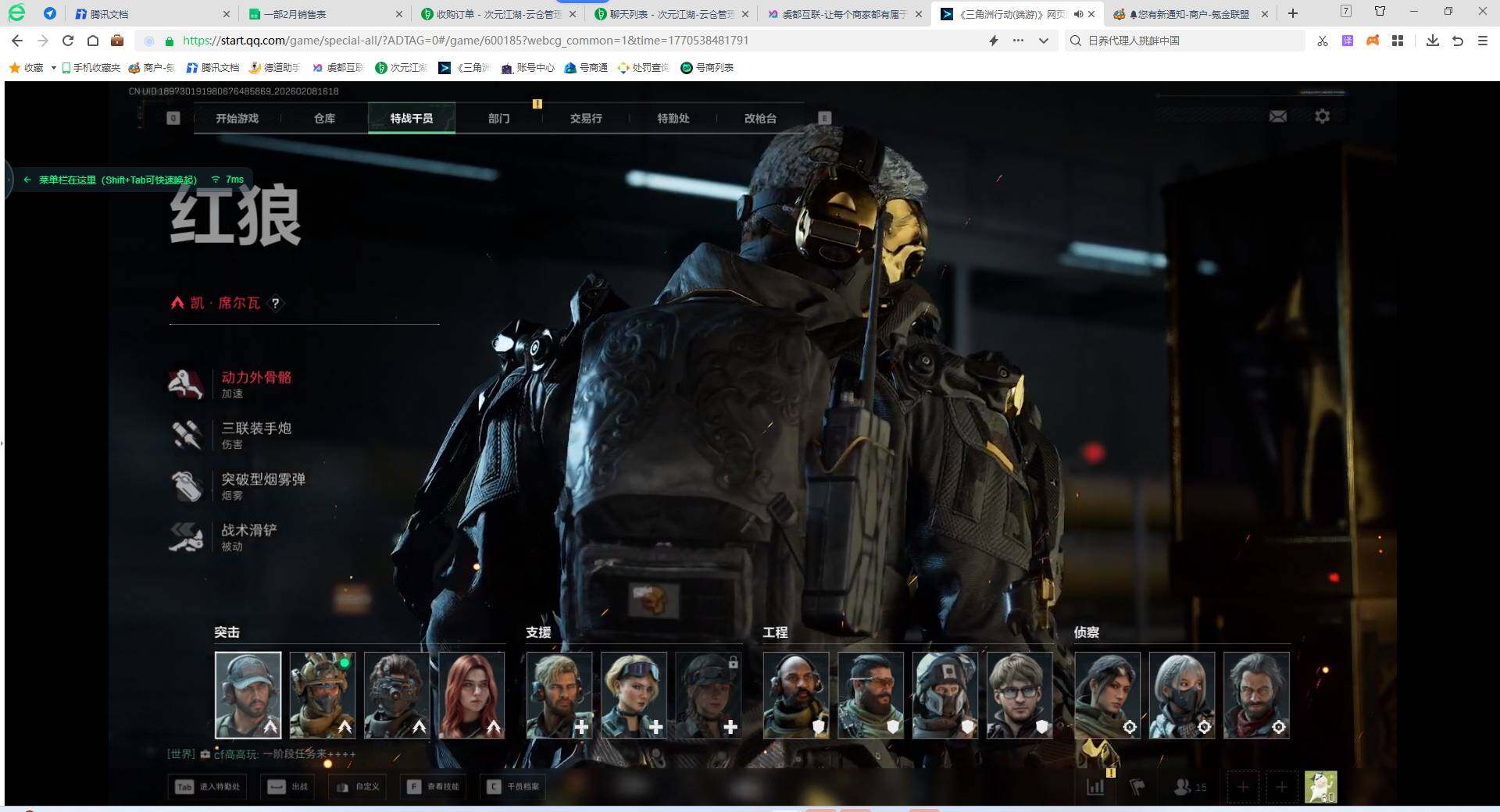Click the 查看技能 button

[x=434, y=787]
